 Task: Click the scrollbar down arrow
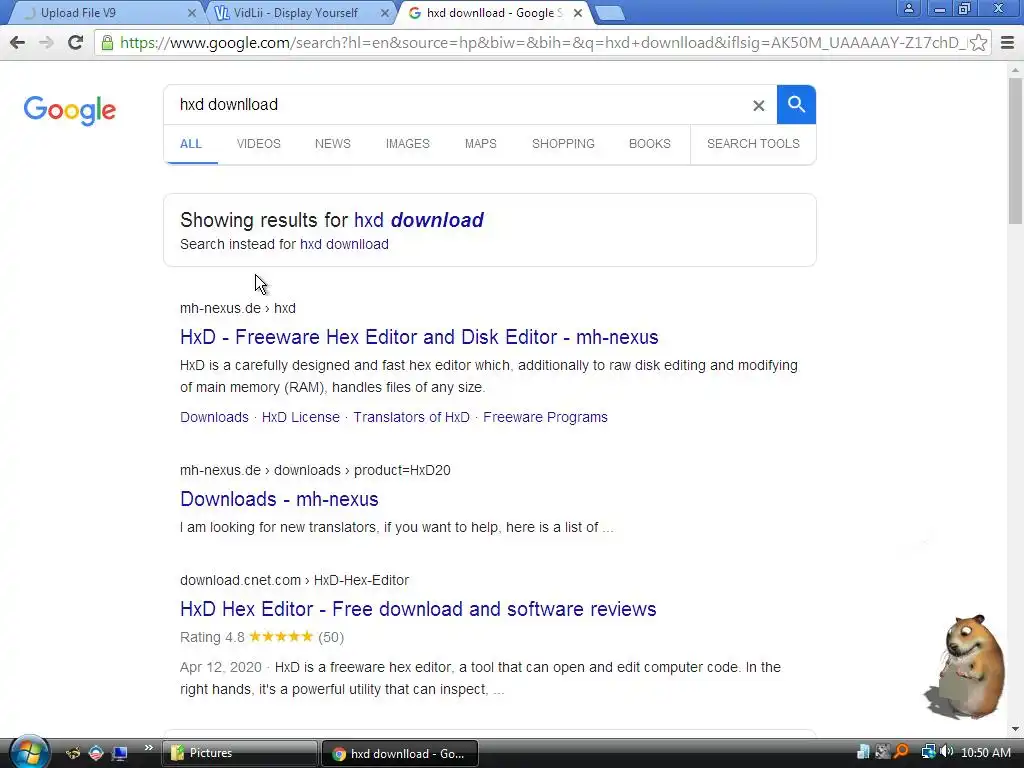1015,729
